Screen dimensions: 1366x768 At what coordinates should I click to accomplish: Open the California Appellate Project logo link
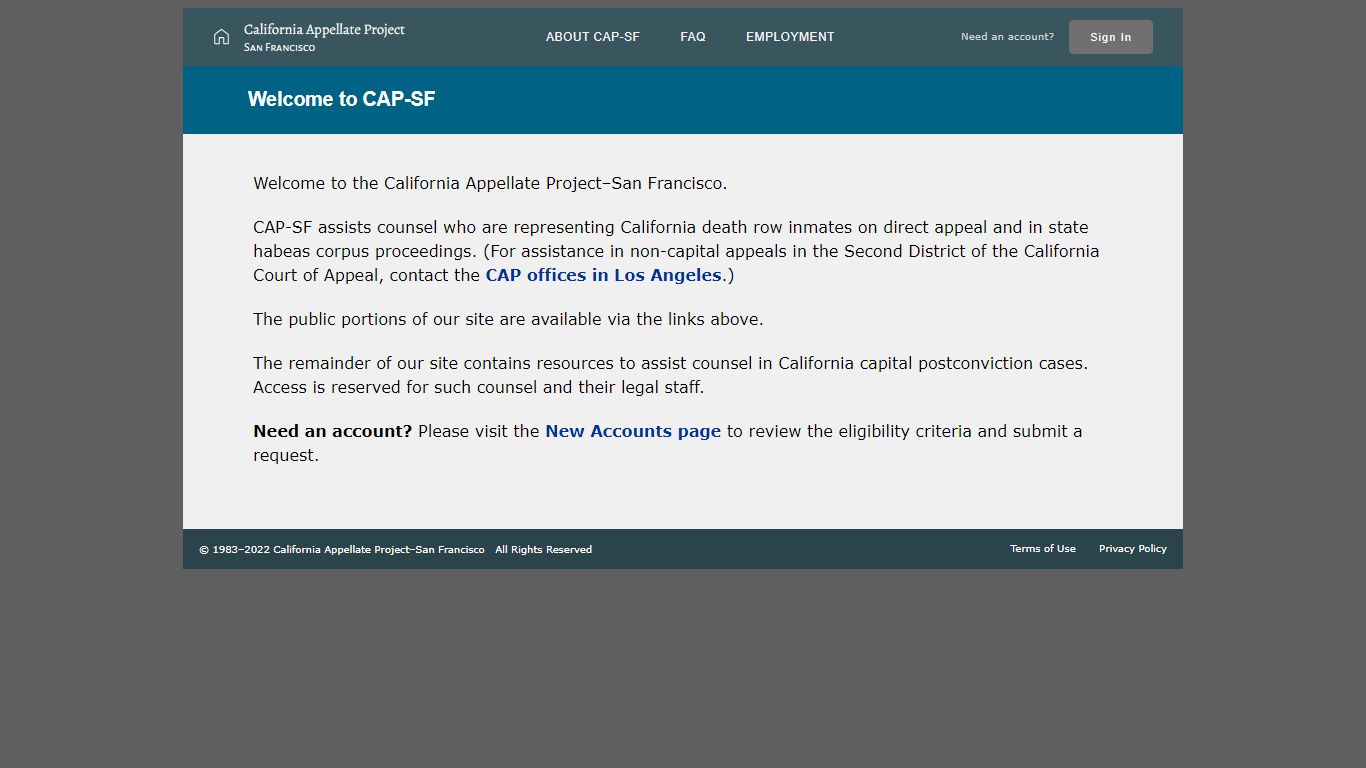click(x=324, y=37)
